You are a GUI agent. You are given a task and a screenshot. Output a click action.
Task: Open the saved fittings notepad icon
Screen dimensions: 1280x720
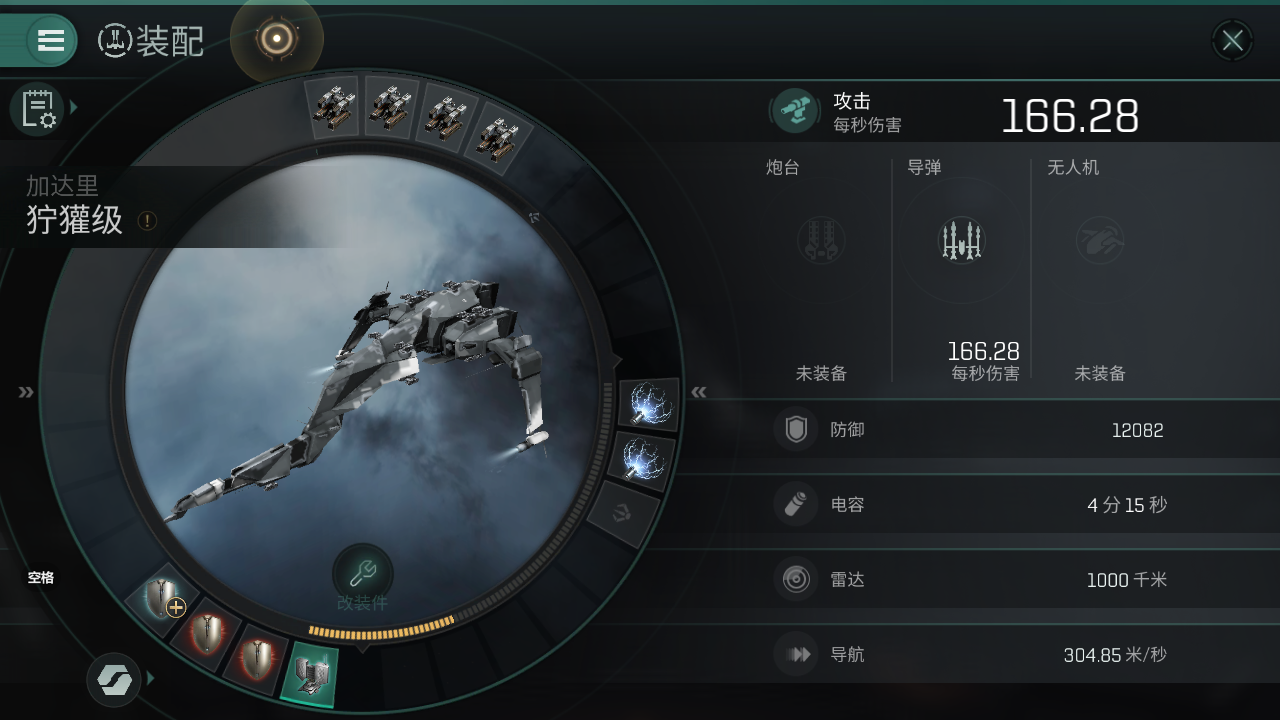click(x=38, y=108)
